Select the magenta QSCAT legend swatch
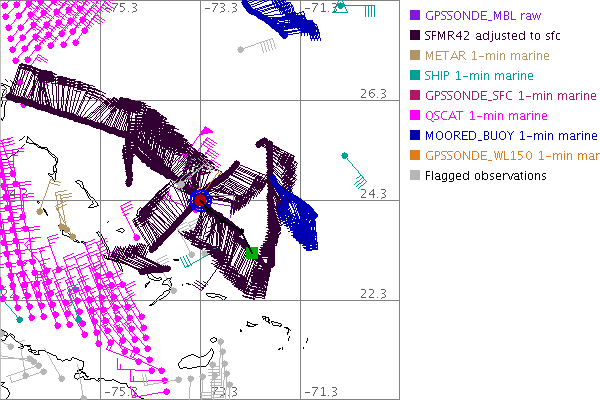 (x=415, y=116)
